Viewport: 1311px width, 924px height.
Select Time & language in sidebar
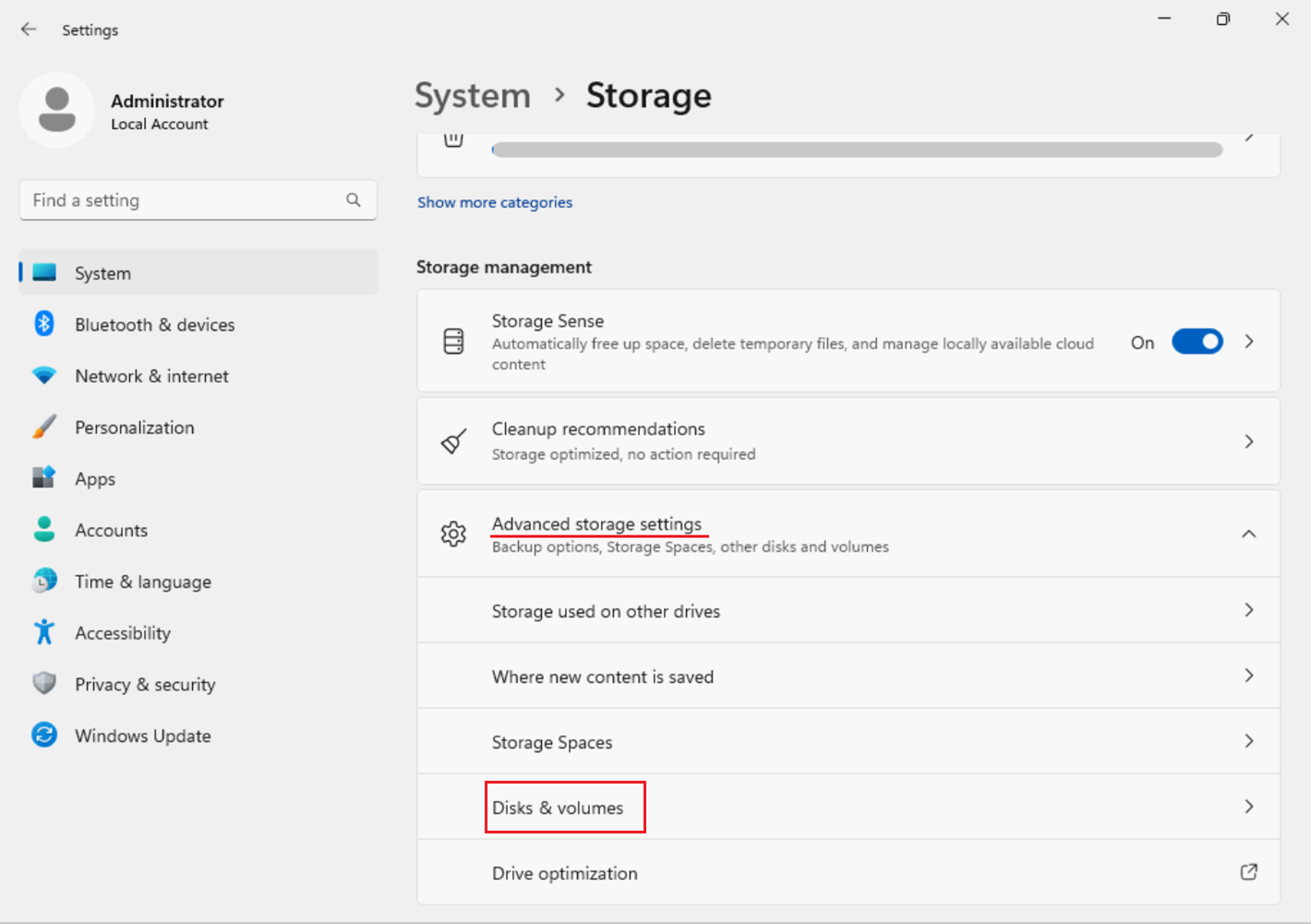click(x=198, y=582)
